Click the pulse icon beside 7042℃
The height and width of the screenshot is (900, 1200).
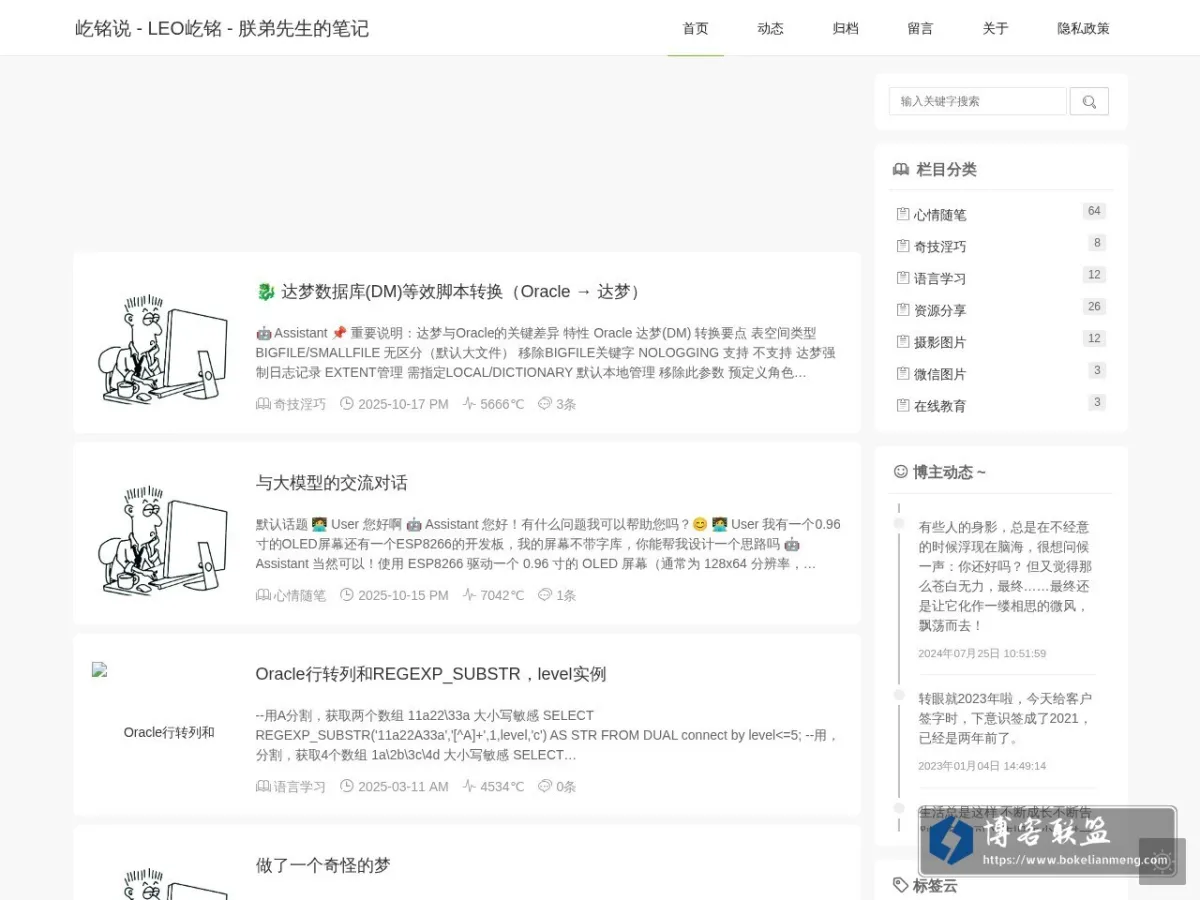click(x=469, y=595)
